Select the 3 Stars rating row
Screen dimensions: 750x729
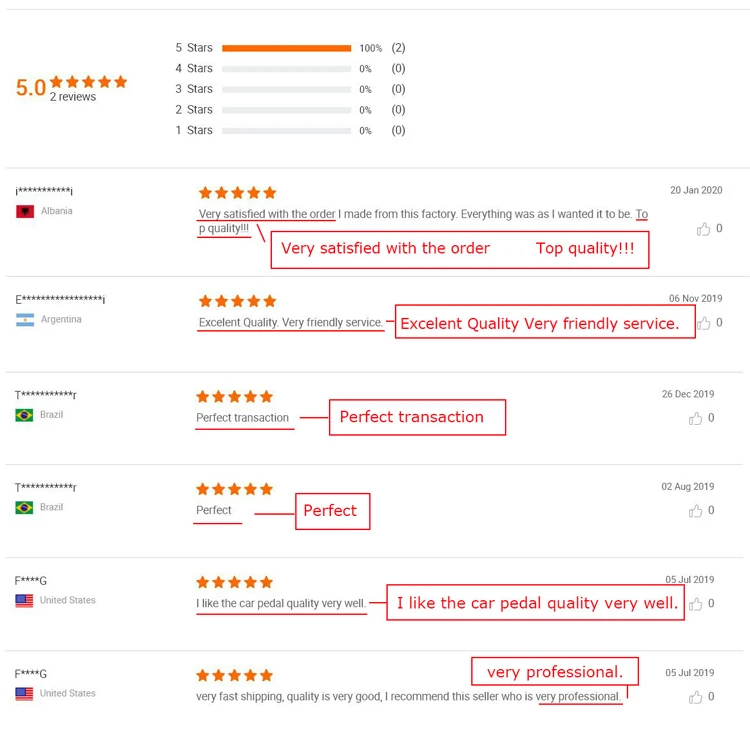tap(194, 89)
